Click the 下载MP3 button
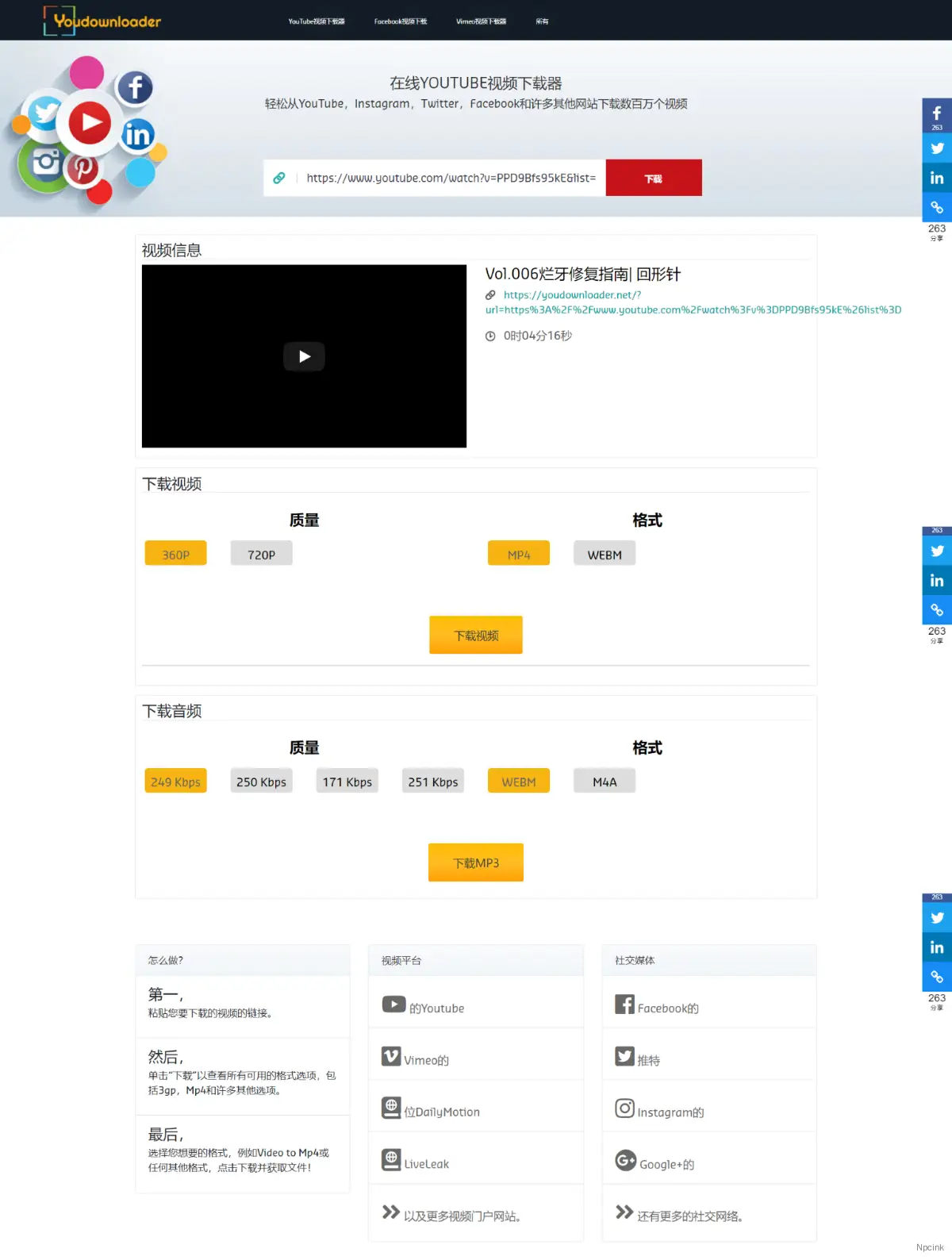 [475, 862]
